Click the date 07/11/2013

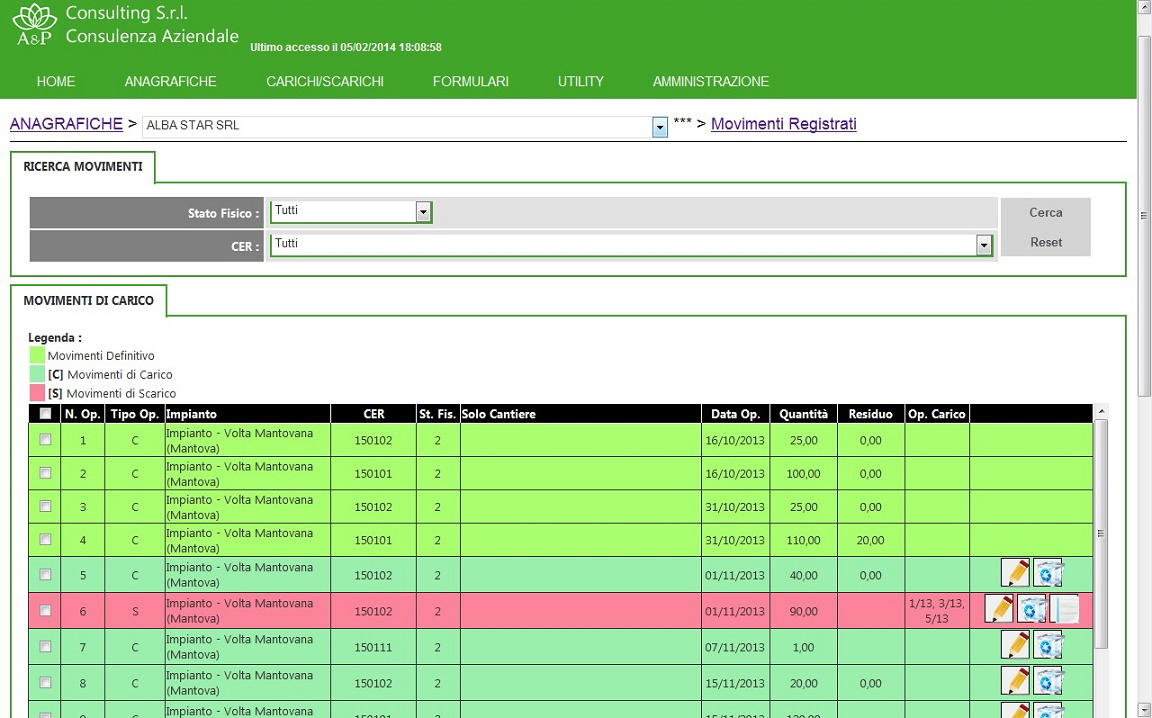(735, 647)
